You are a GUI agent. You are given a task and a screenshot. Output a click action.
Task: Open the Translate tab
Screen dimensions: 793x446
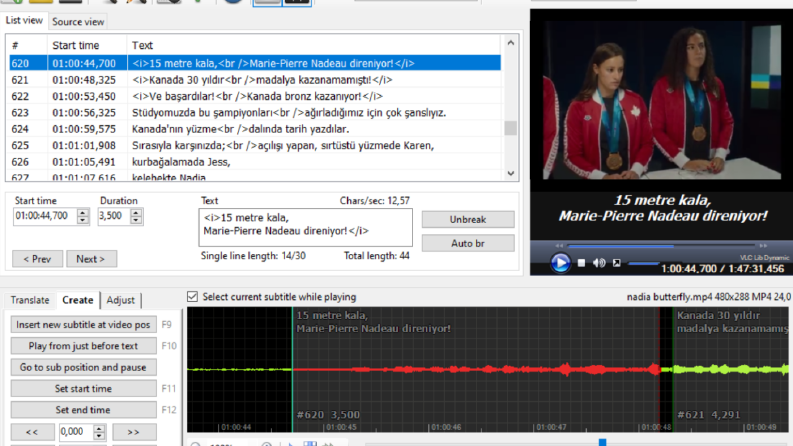(30, 300)
